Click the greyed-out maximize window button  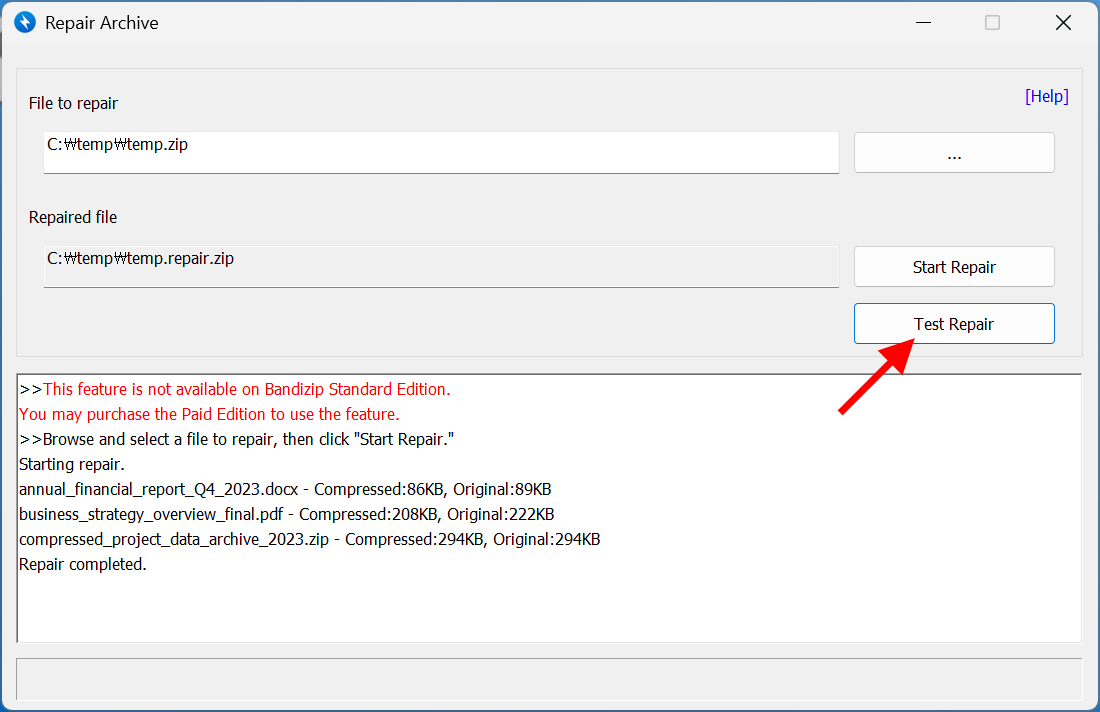(x=992, y=22)
